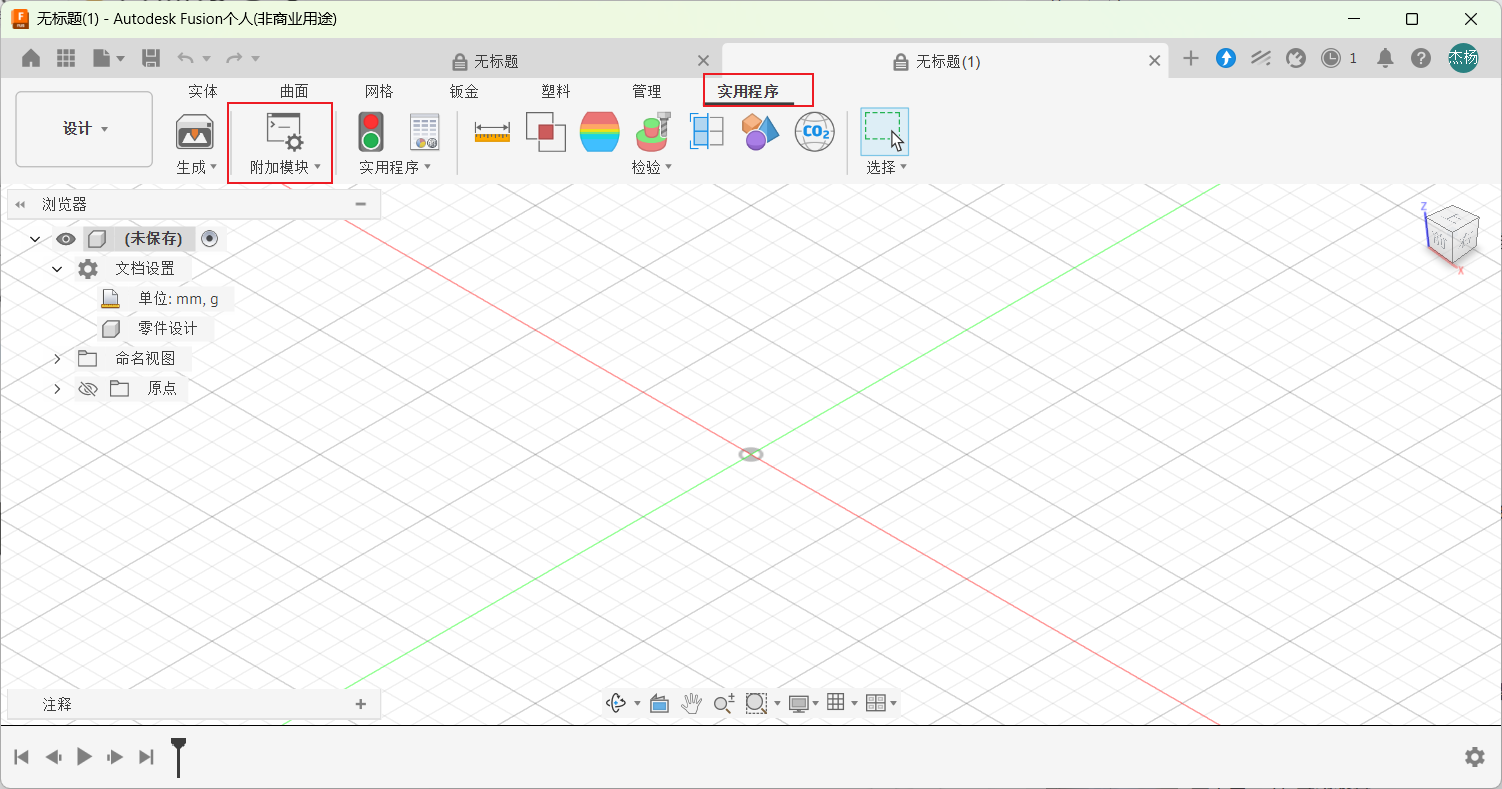Toggle the activate radio button beside (未保存)

[x=209, y=239]
